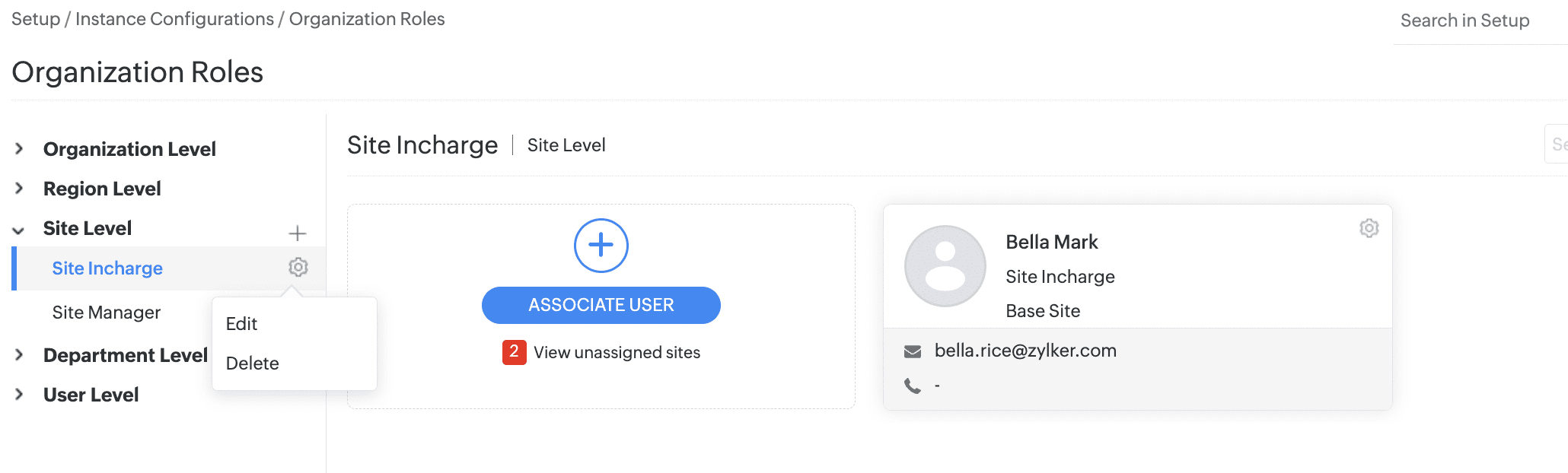Open settings gear on Bella Mark card
Viewport: 1568px width, 473px height.
point(1369,228)
